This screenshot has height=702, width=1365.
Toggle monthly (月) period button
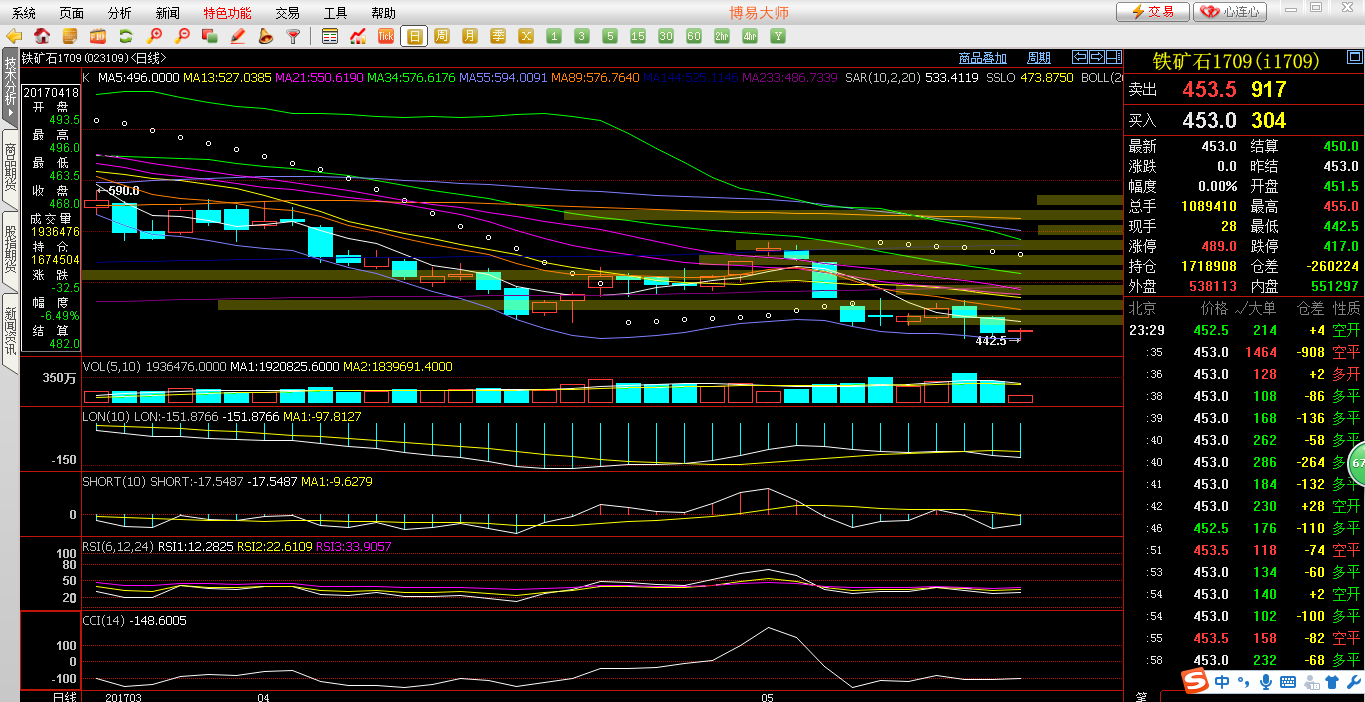tap(470, 36)
